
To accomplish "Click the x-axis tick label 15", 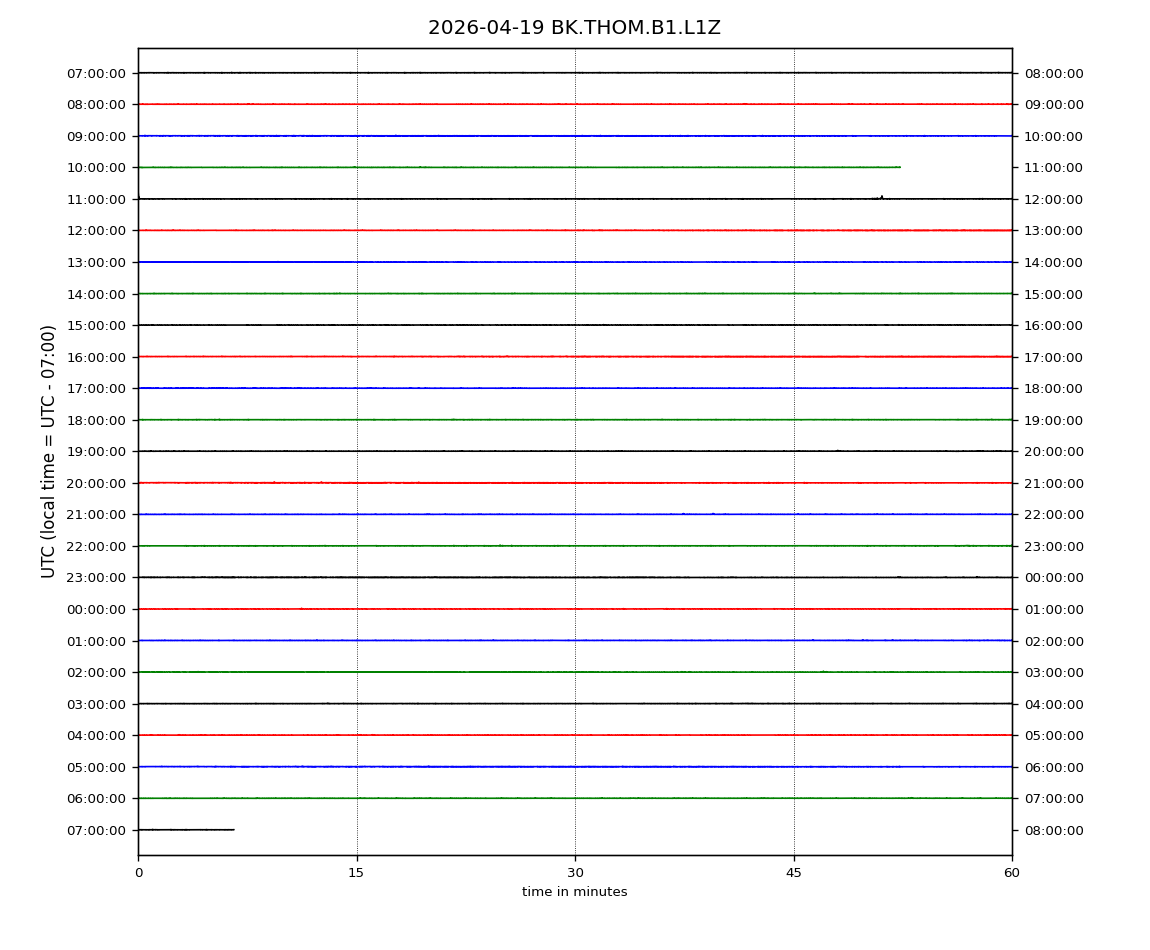I will pyautogui.click(x=356, y=873).
